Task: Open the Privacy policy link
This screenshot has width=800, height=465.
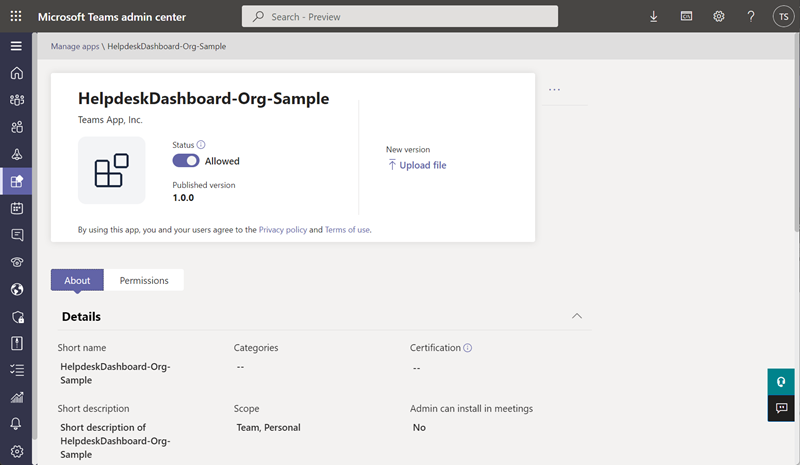Action: (x=283, y=230)
